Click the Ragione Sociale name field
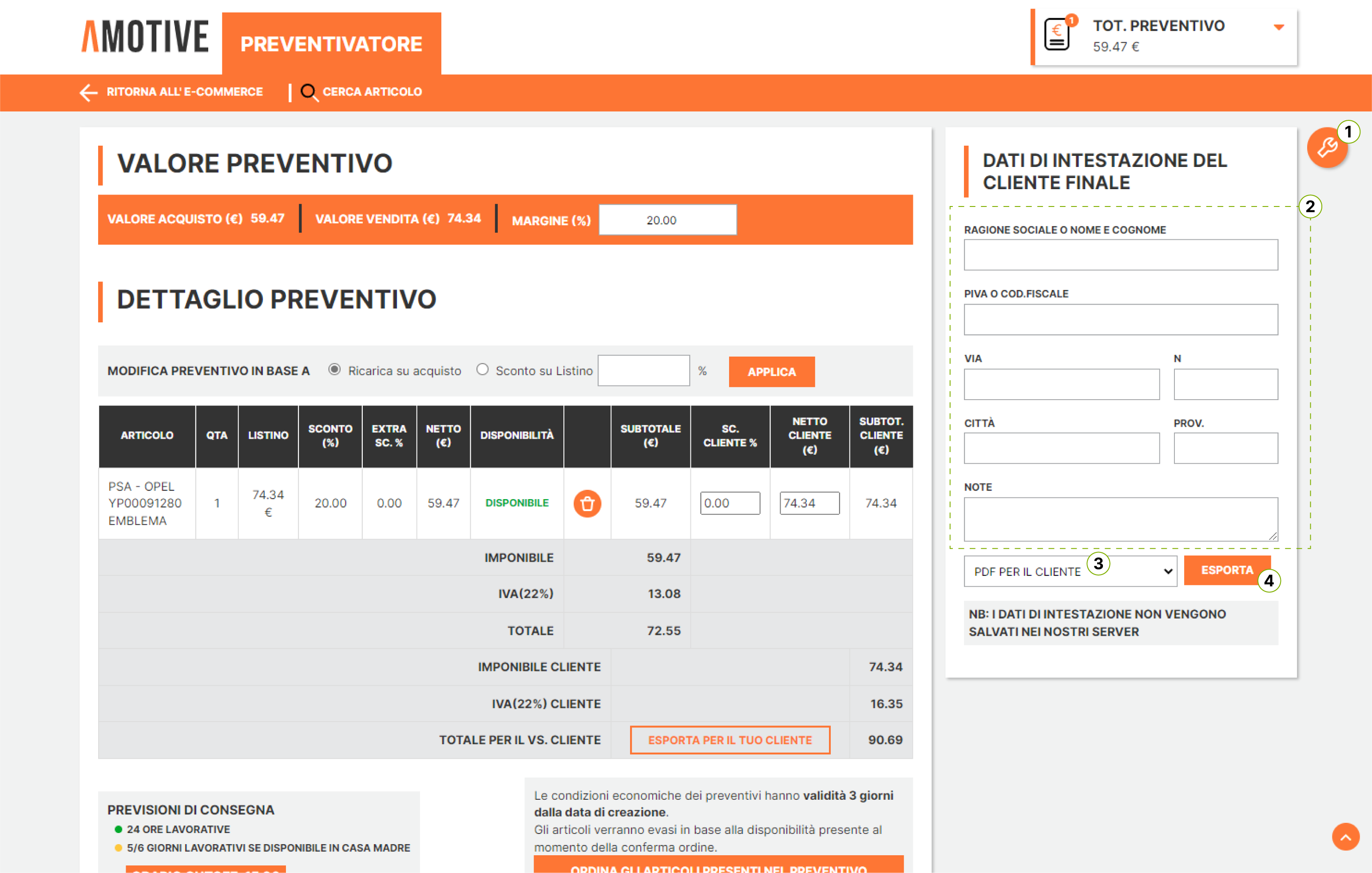Image resolution: width=1372 pixels, height=873 pixels. (x=1120, y=255)
